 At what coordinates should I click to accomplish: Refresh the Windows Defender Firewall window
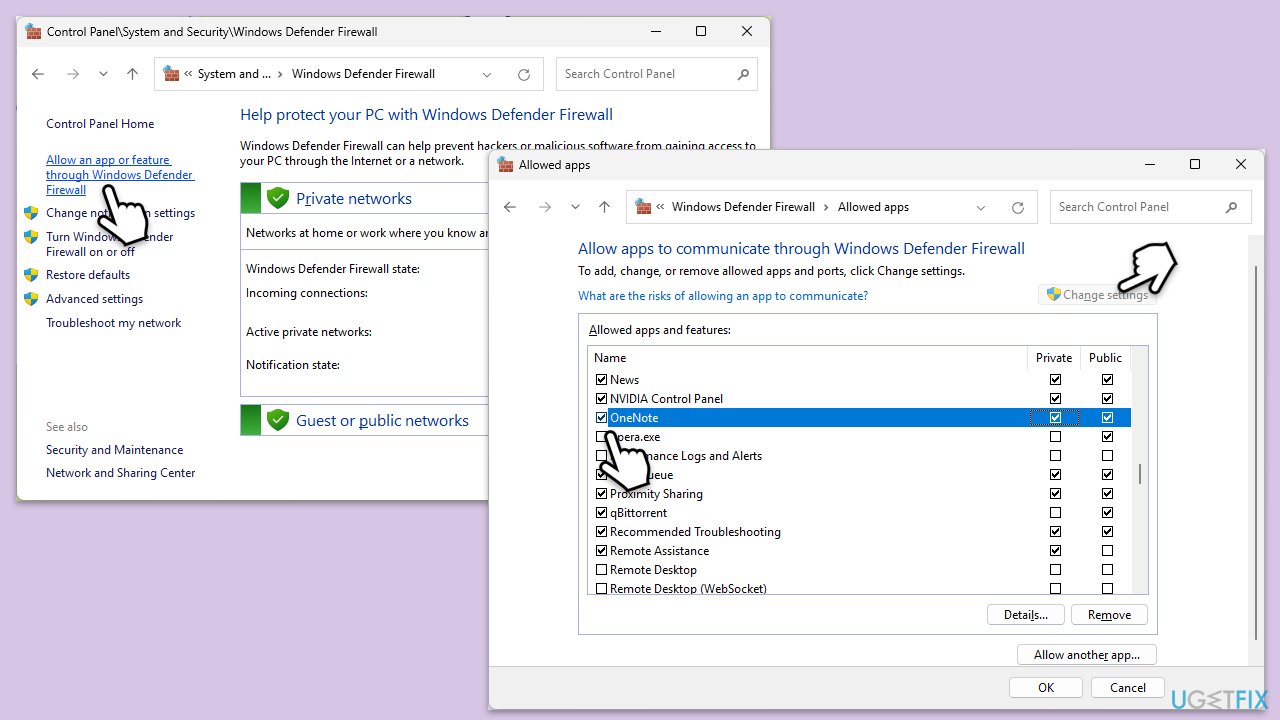[523, 74]
